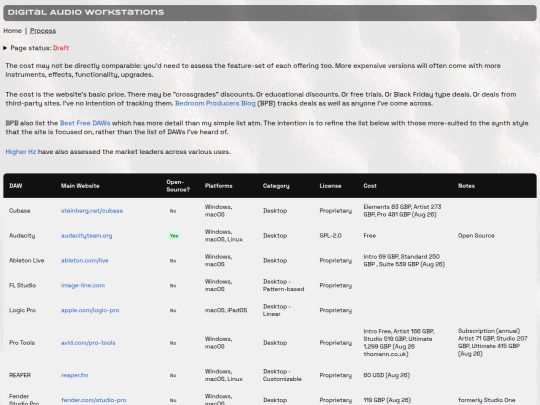
Task: Select the Cubase row name cell
Action: [20, 210]
